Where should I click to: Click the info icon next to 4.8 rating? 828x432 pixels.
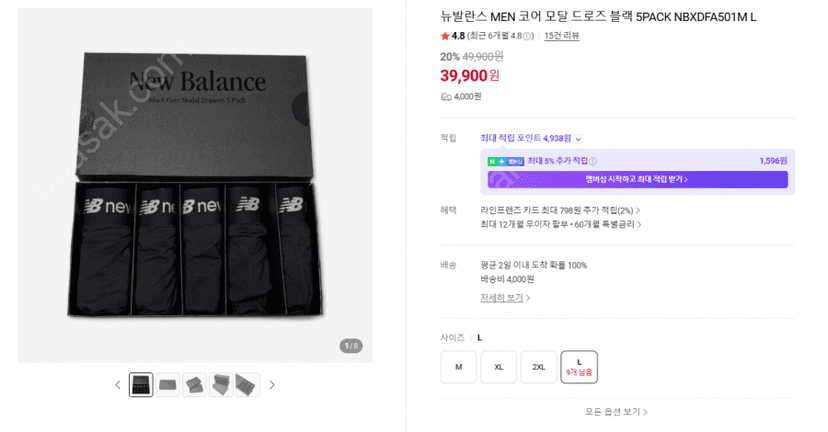coord(526,36)
